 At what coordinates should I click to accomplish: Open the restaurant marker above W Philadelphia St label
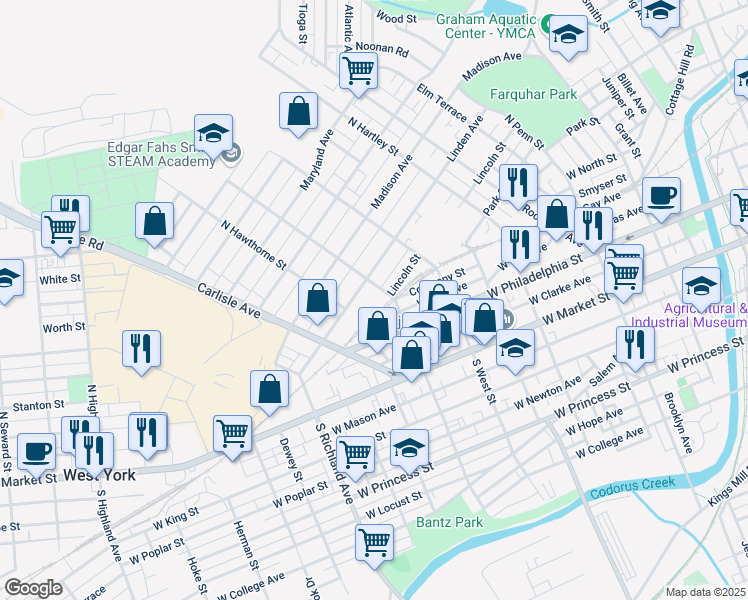520,246
